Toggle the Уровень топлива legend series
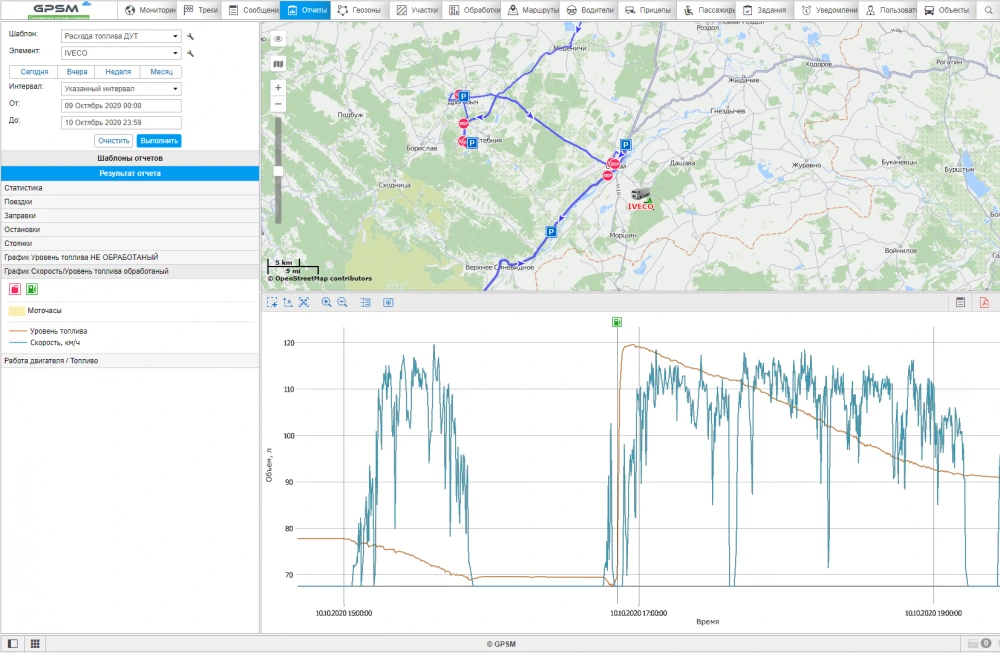The image size is (1000, 655). click(57, 331)
